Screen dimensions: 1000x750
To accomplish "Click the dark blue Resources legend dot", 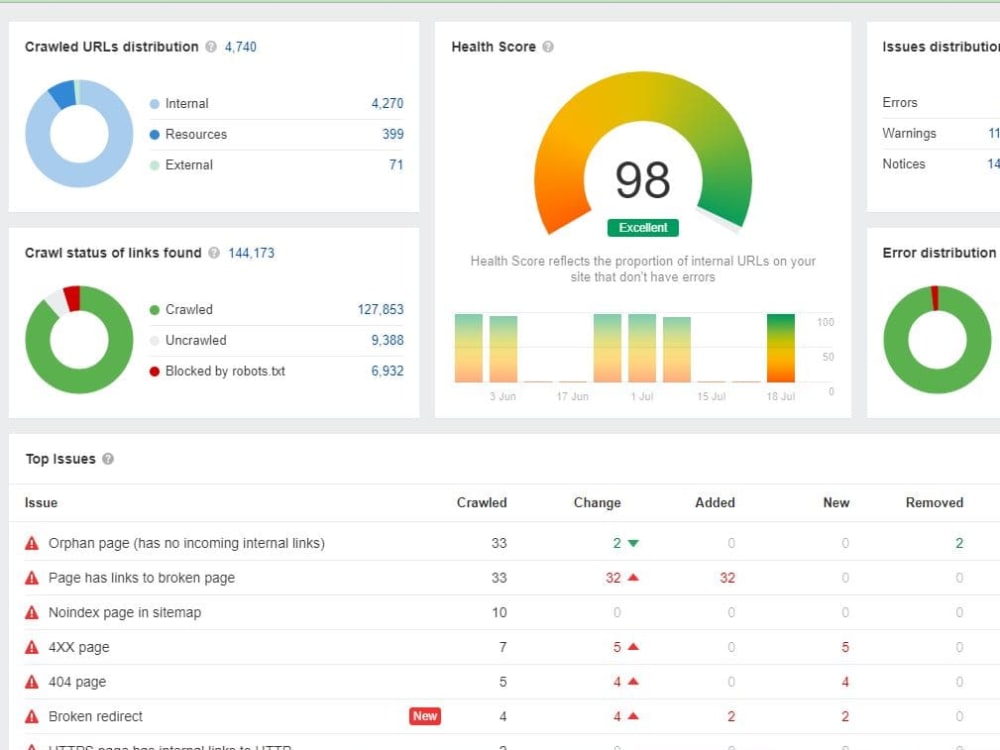I will pyautogui.click(x=154, y=135).
